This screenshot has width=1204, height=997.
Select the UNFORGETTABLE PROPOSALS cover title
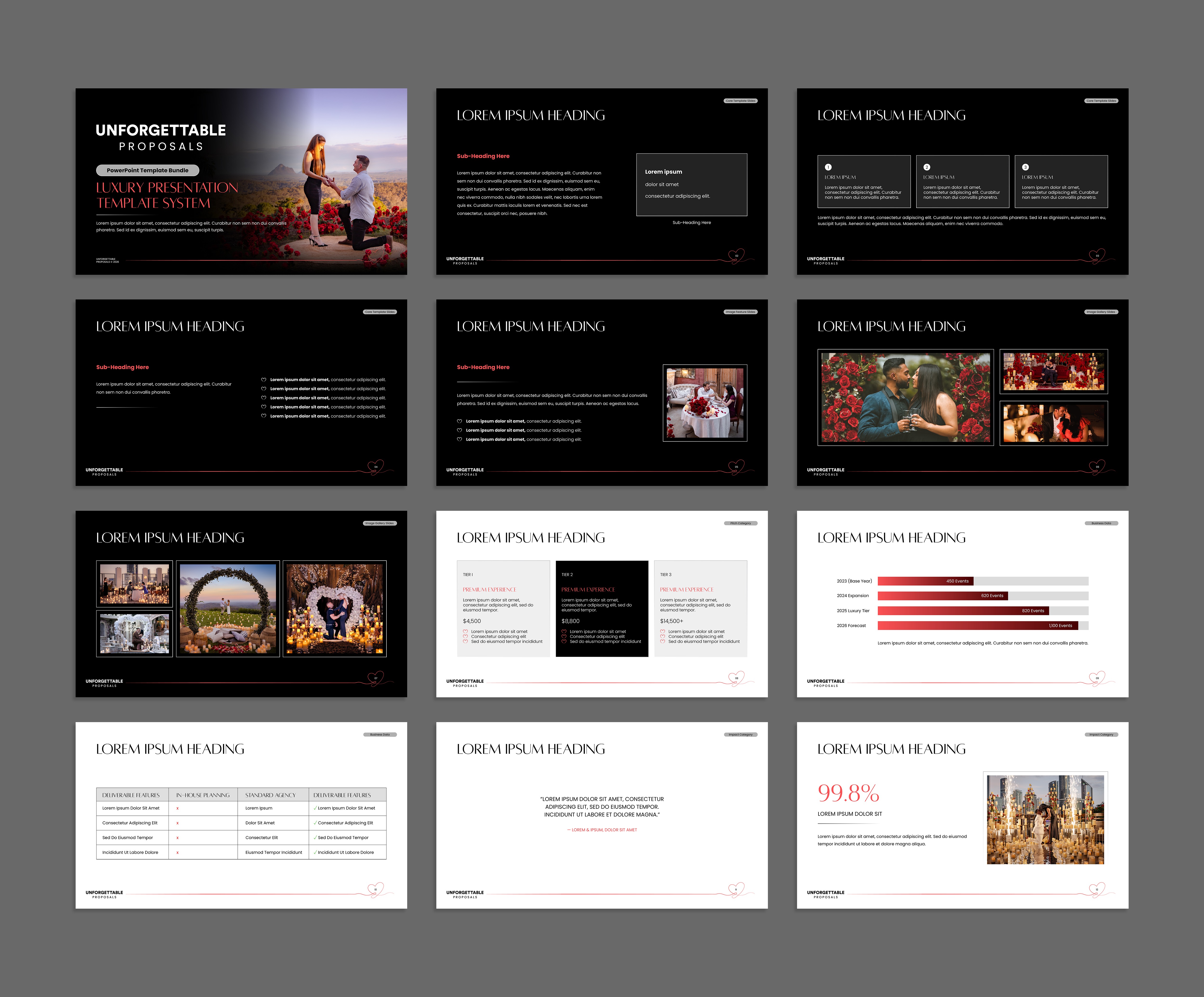(x=161, y=137)
